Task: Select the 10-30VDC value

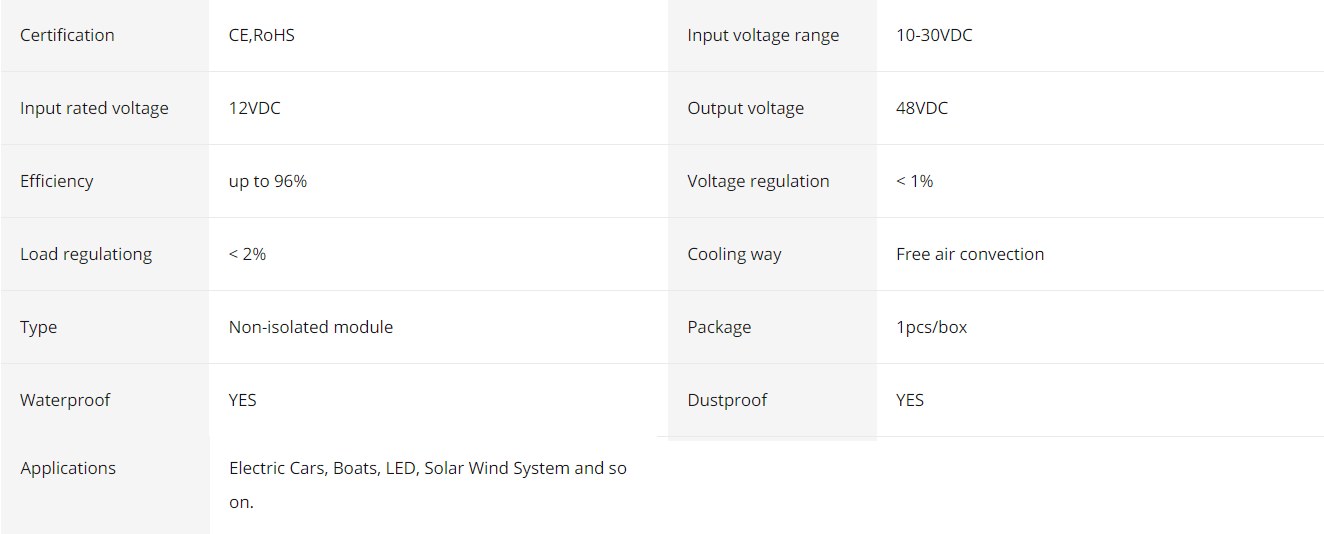Action: [x=934, y=35]
